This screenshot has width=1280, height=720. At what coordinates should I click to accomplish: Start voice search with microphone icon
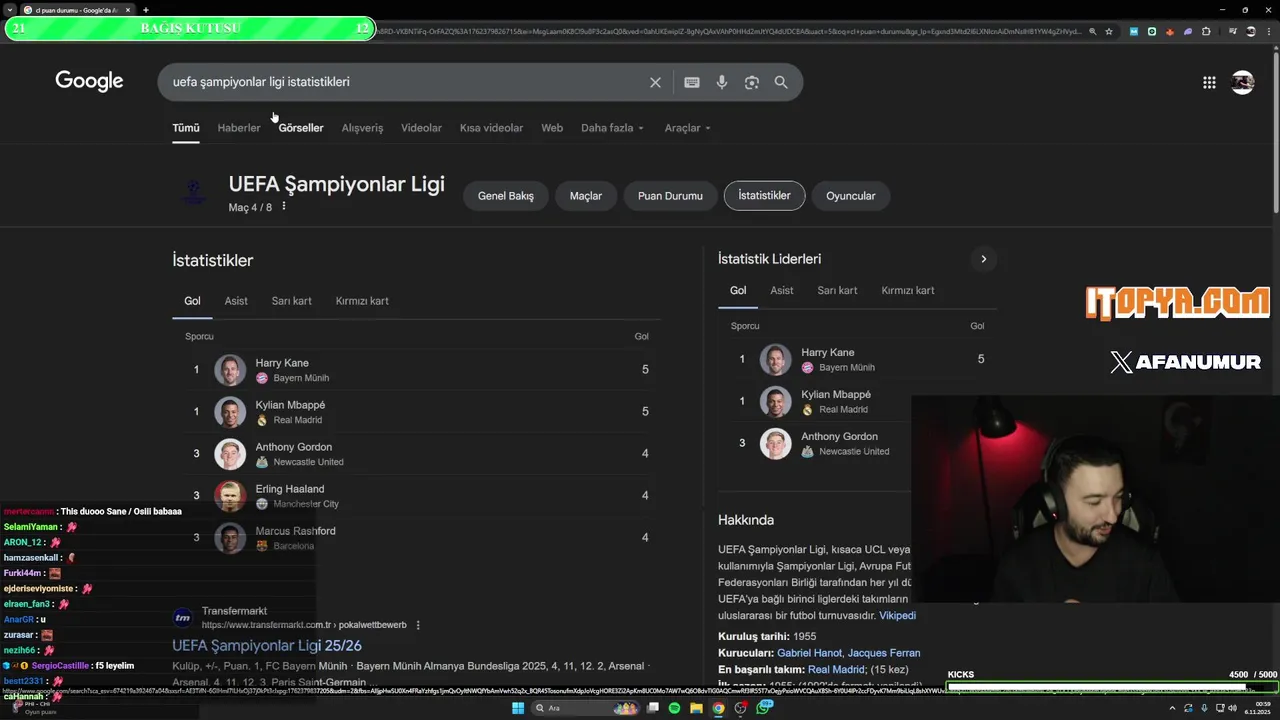click(722, 82)
